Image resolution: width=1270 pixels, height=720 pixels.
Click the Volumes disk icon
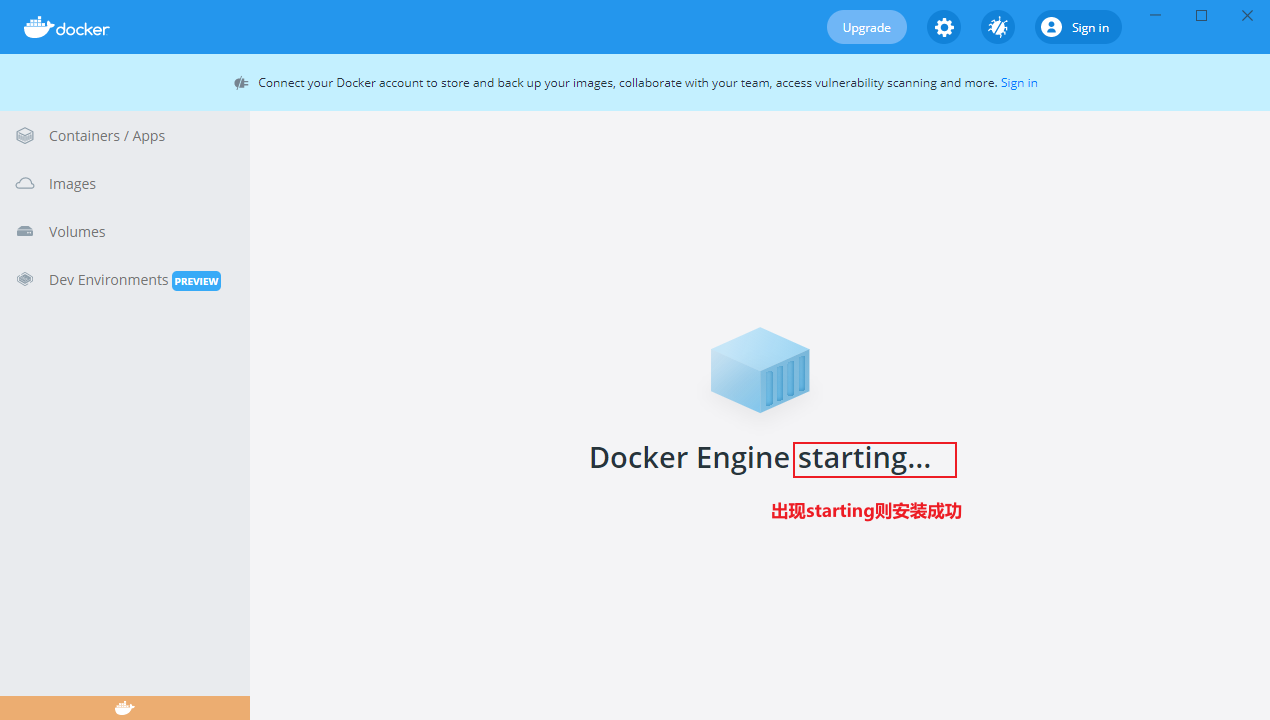[25, 231]
